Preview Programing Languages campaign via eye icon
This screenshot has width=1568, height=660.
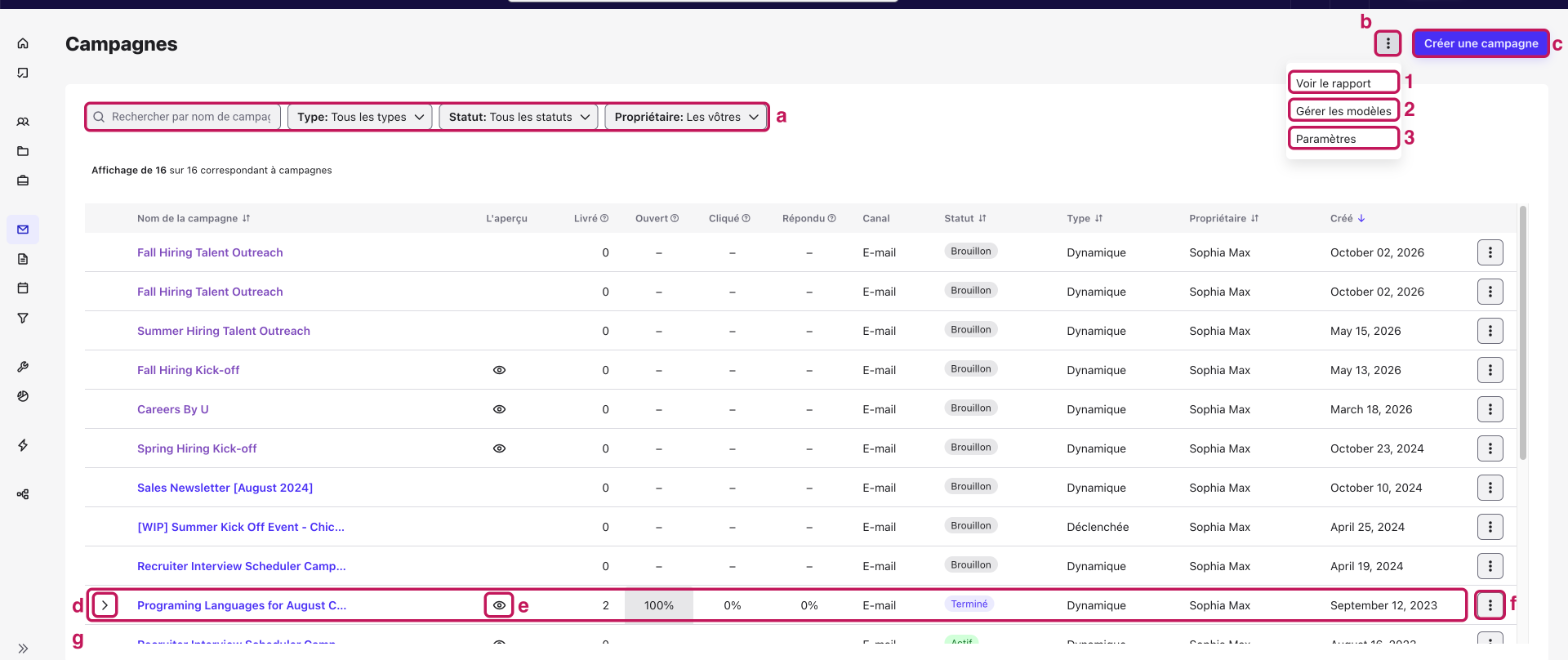tap(499, 605)
